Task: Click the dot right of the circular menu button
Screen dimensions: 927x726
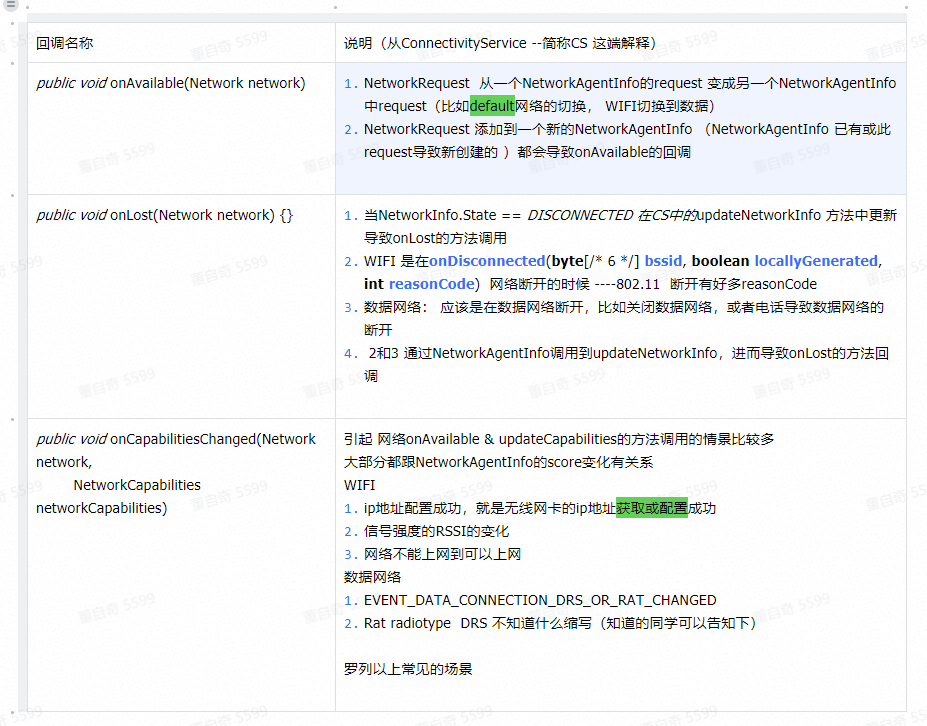Action: 27,7
